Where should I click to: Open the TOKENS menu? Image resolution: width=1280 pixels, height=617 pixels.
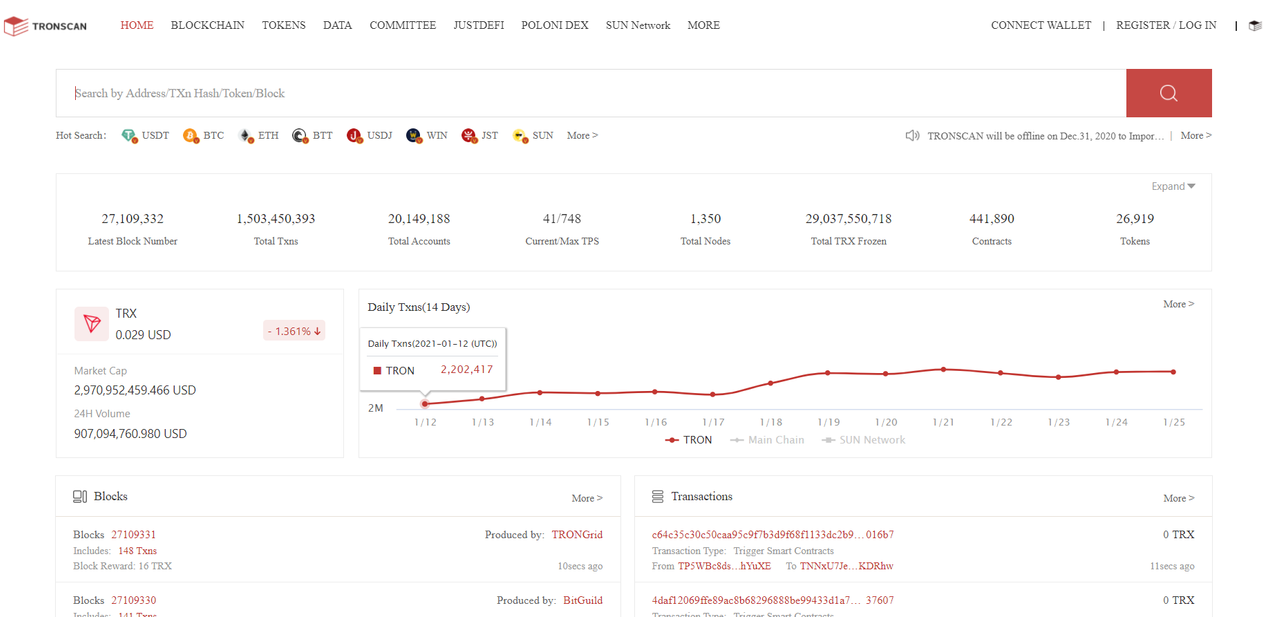284,25
